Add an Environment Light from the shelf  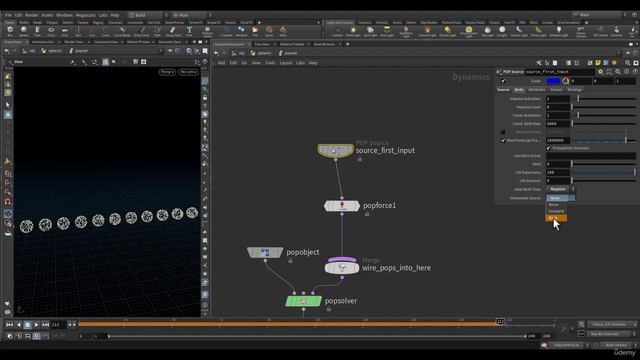pyautogui.click(x=469, y=31)
